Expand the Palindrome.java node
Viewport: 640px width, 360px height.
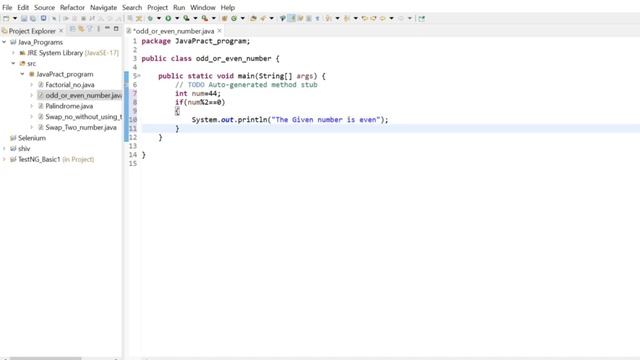[x=31, y=106]
